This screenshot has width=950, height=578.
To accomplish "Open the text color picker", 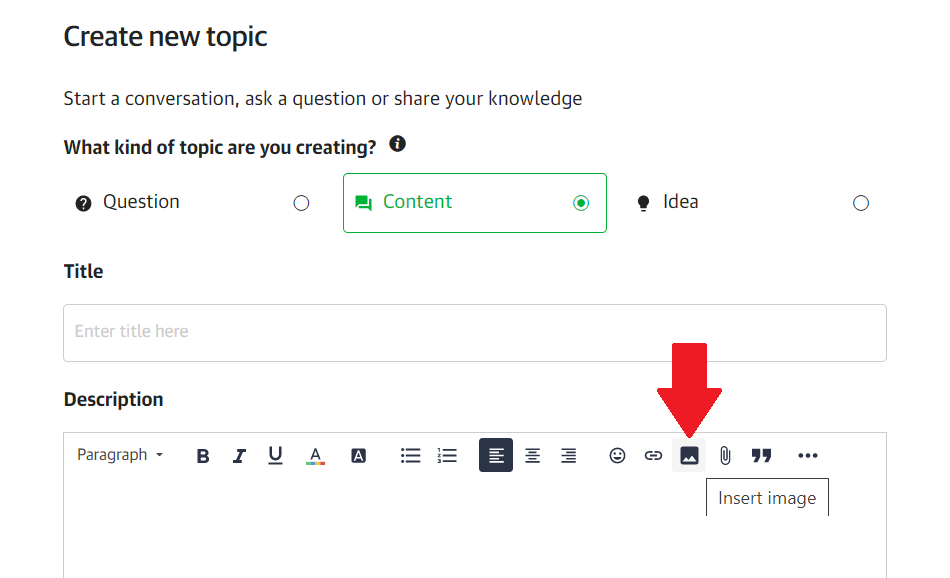I will click(x=315, y=456).
